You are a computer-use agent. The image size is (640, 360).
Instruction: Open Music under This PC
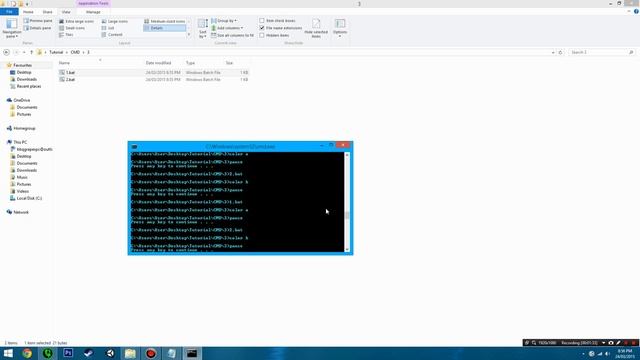(x=22, y=177)
